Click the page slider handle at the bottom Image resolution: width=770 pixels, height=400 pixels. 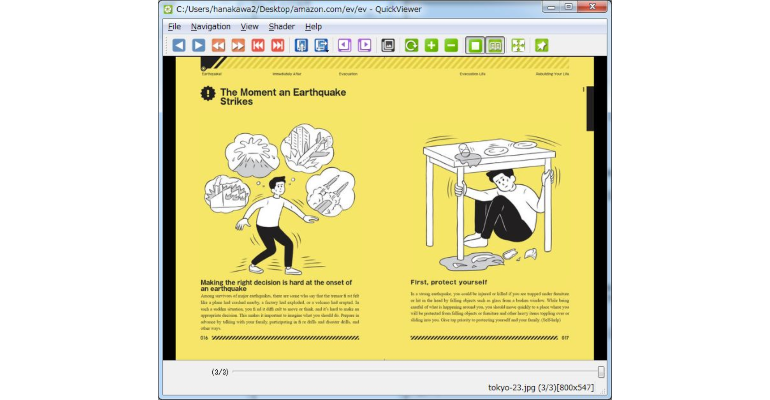pyautogui.click(x=601, y=372)
